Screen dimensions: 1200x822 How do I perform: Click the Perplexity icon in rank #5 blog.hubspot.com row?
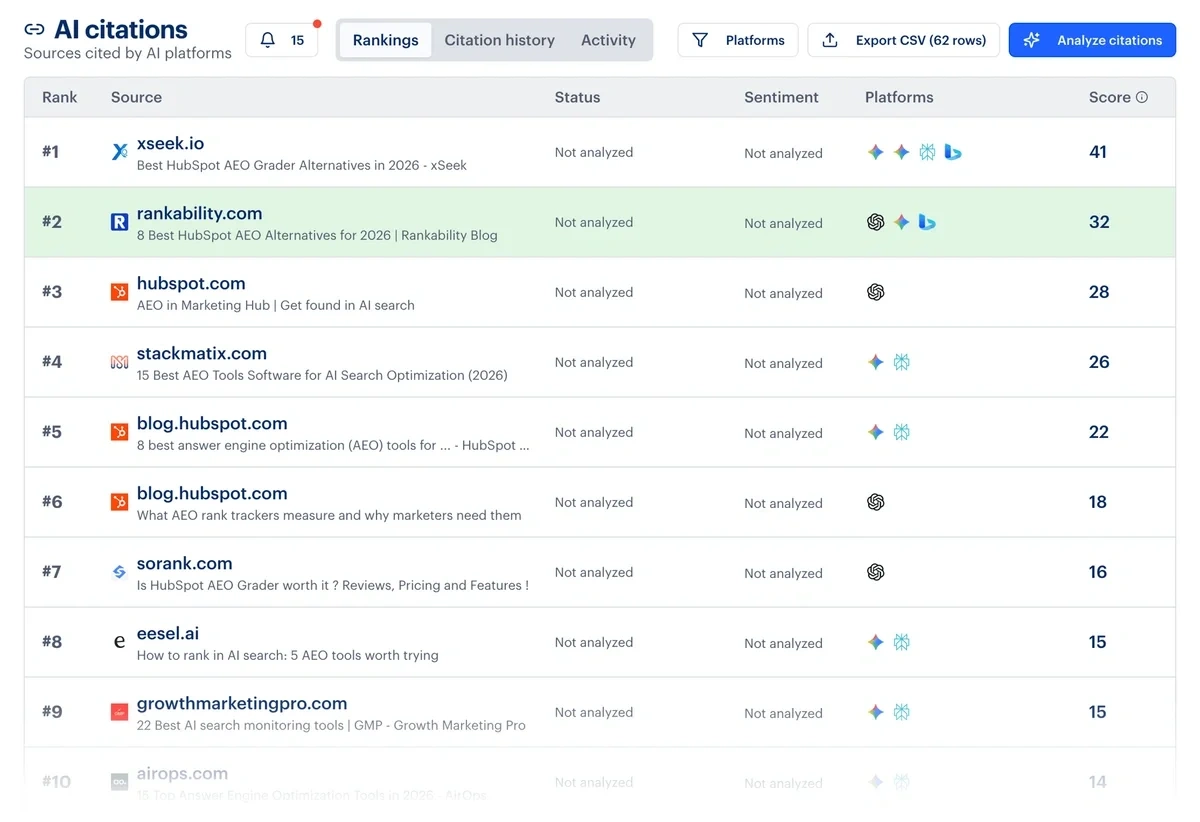click(x=902, y=432)
